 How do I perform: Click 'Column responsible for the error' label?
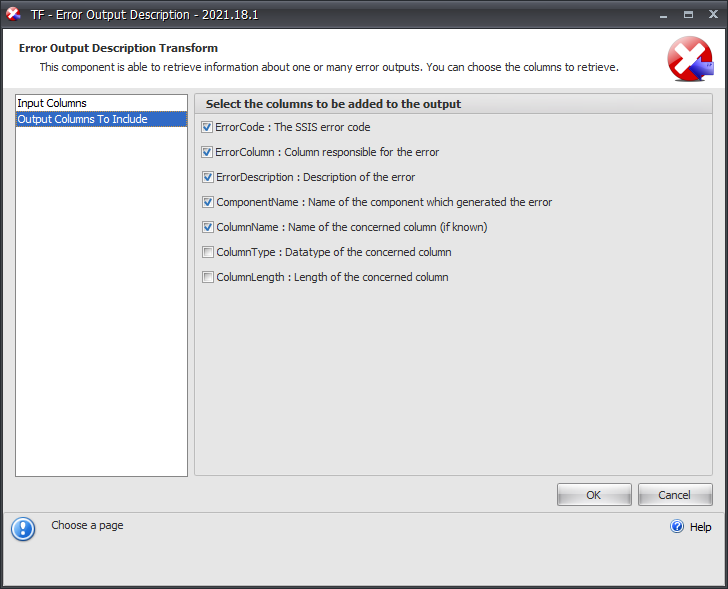[x=362, y=152]
